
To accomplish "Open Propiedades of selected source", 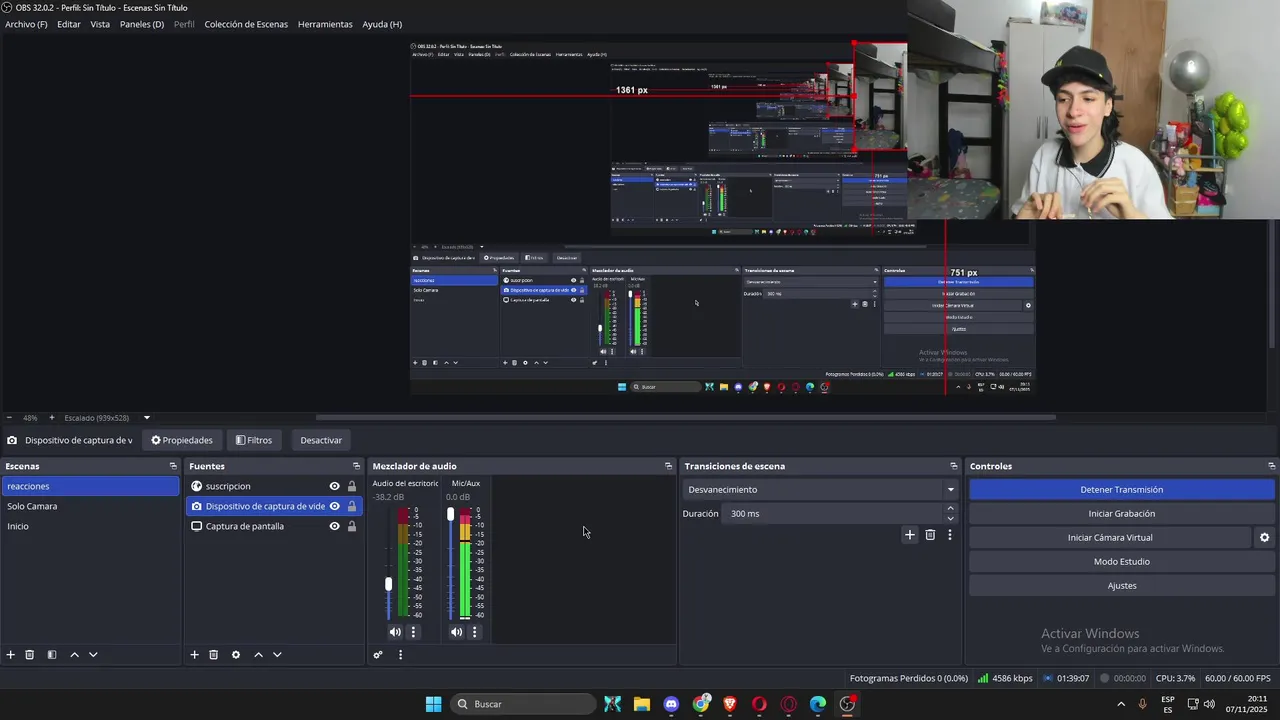I will [182, 440].
